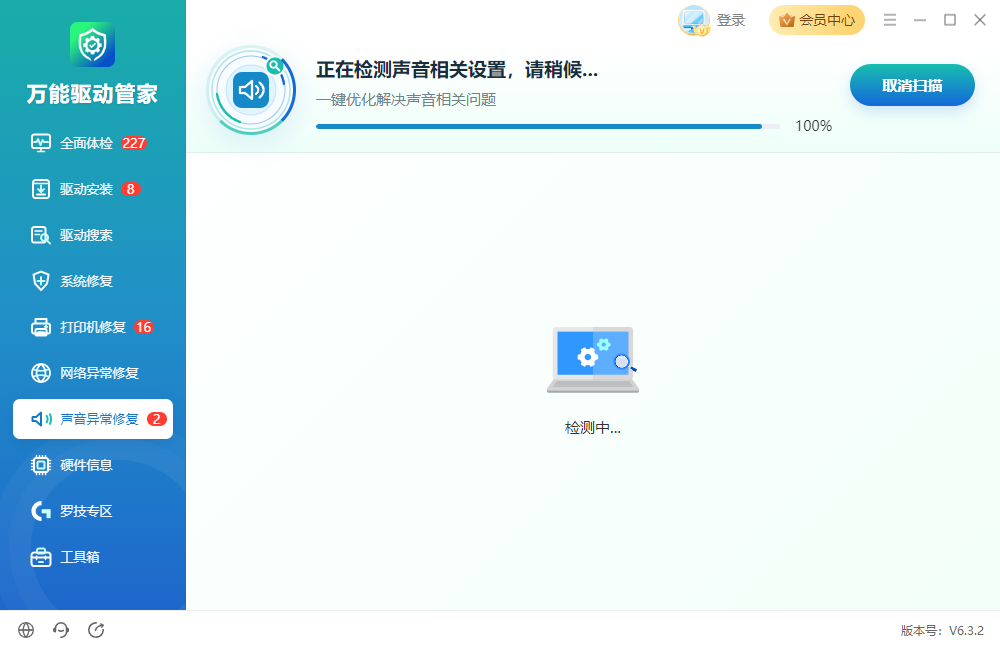Open 会员中心 member center

[x=817, y=20]
